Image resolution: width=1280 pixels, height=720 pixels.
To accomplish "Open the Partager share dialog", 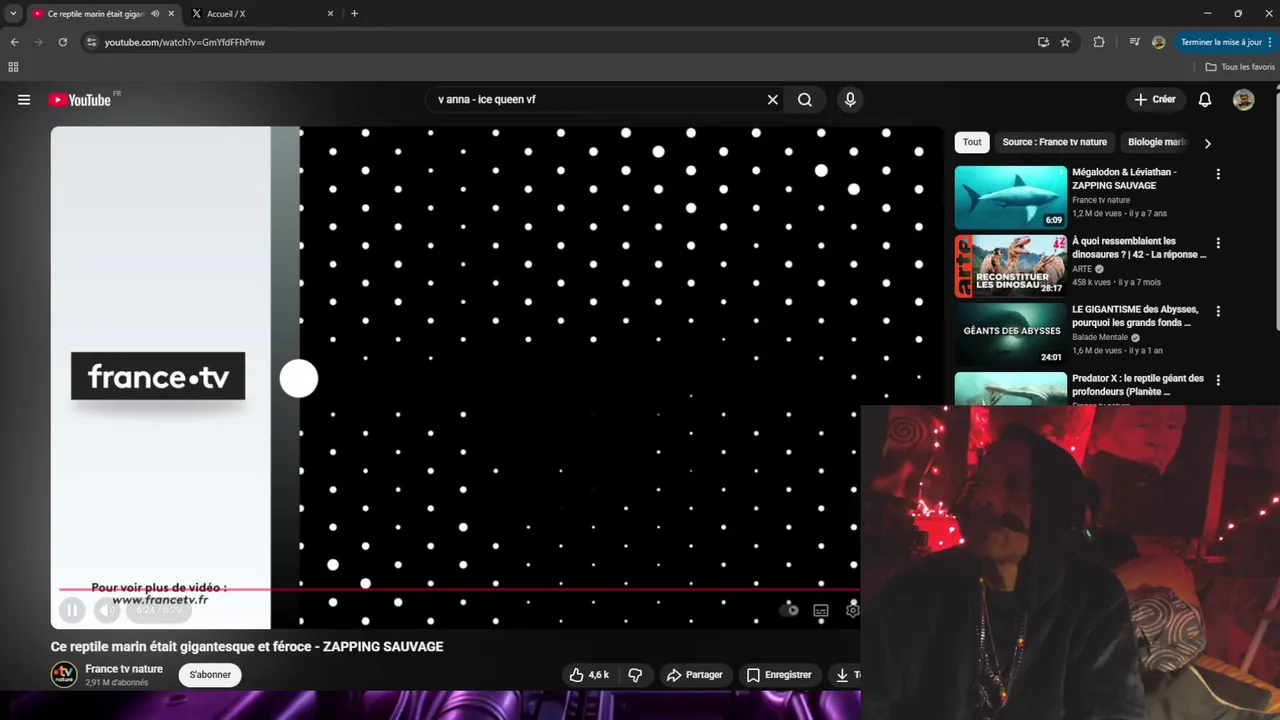I will point(694,675).
